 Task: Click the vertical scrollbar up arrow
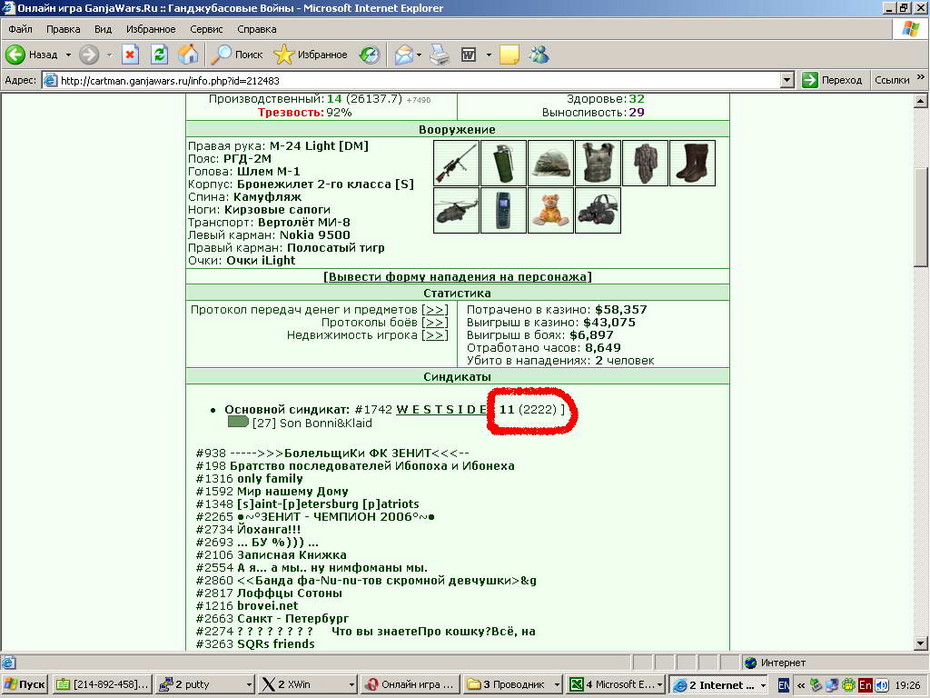tap(921, 101)
